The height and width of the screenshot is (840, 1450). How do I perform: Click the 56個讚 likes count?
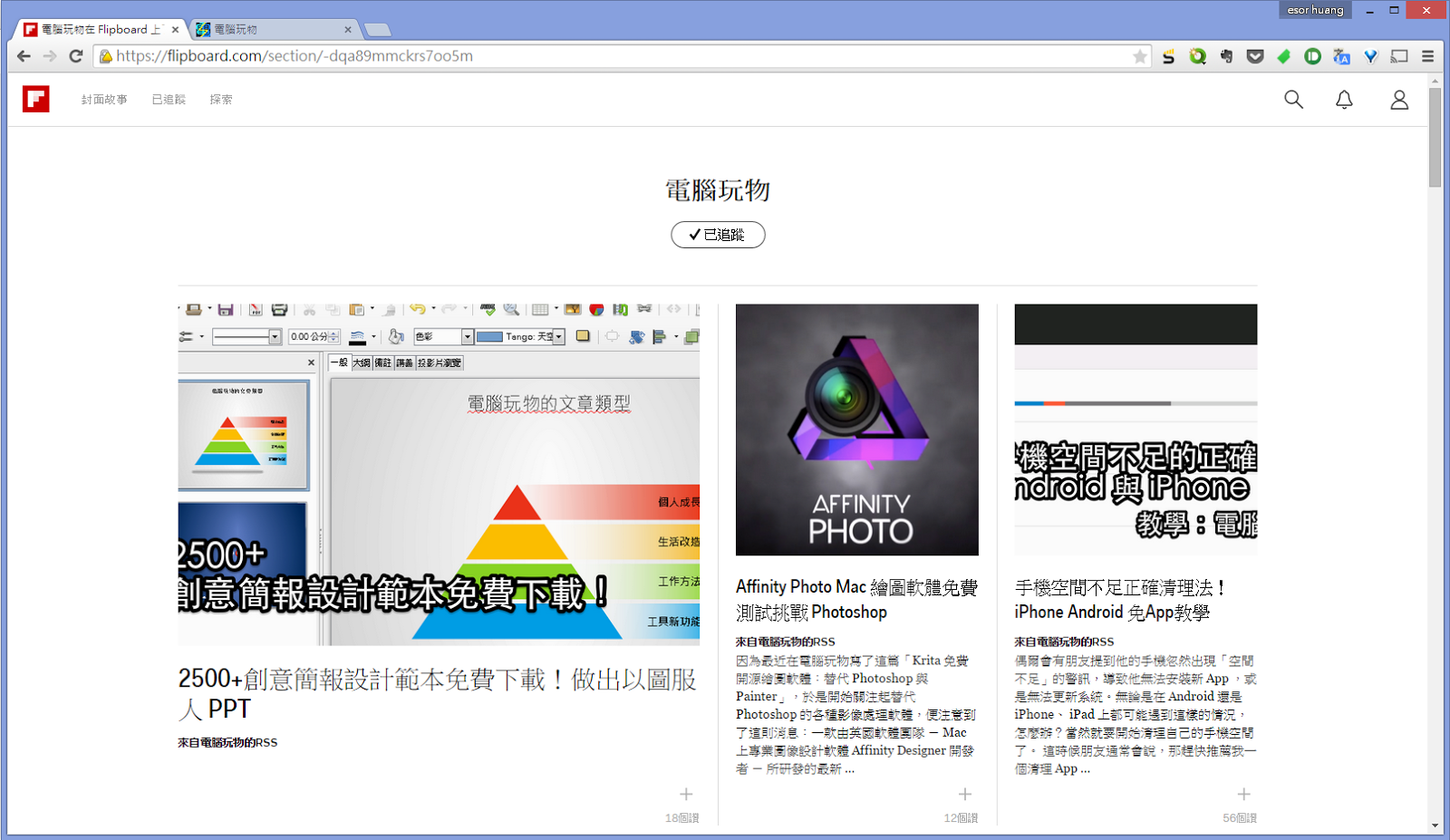1240,817
